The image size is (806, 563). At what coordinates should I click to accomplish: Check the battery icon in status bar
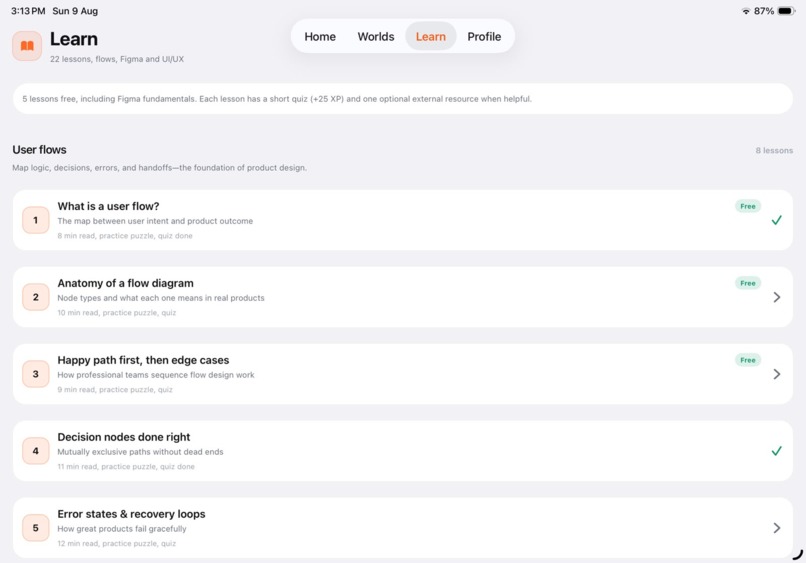point(786,11)
